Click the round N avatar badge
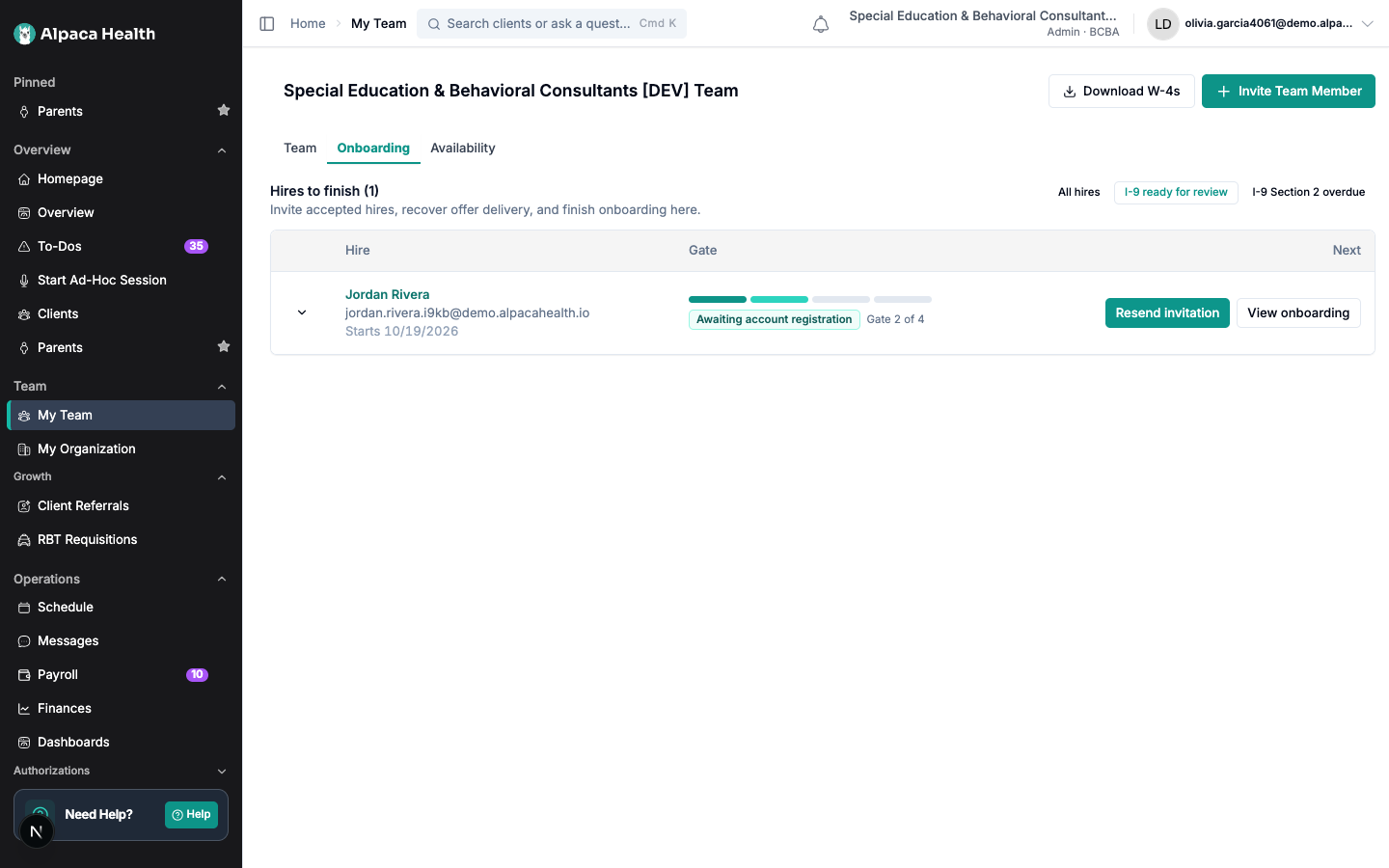 37,831
